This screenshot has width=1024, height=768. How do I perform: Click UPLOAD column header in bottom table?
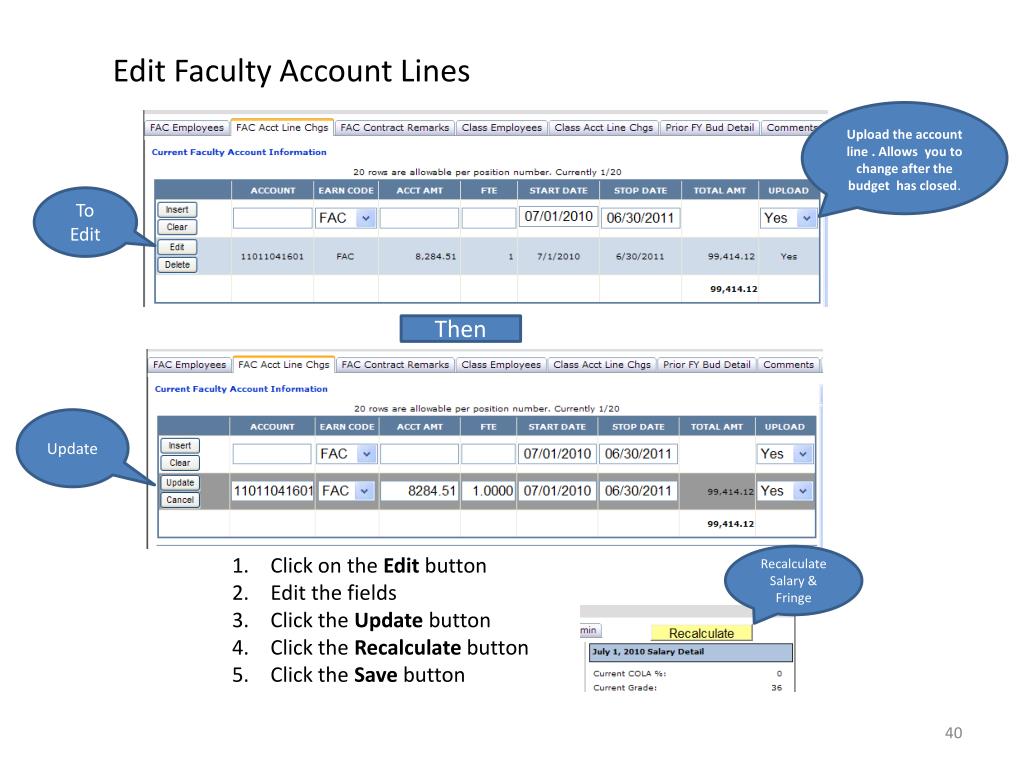(784, 427)
